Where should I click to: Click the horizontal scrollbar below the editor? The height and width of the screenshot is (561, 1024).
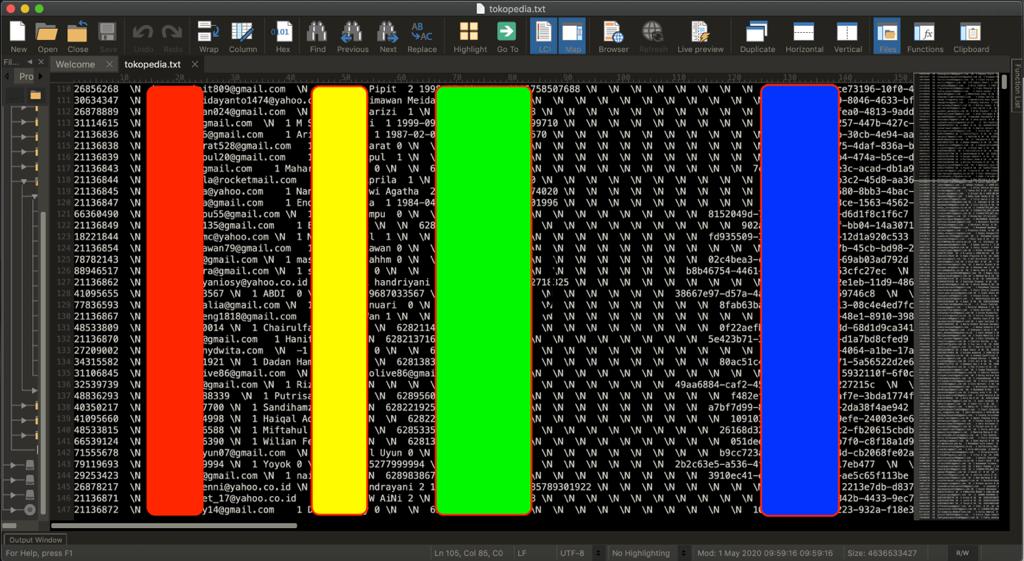point(174,525)
